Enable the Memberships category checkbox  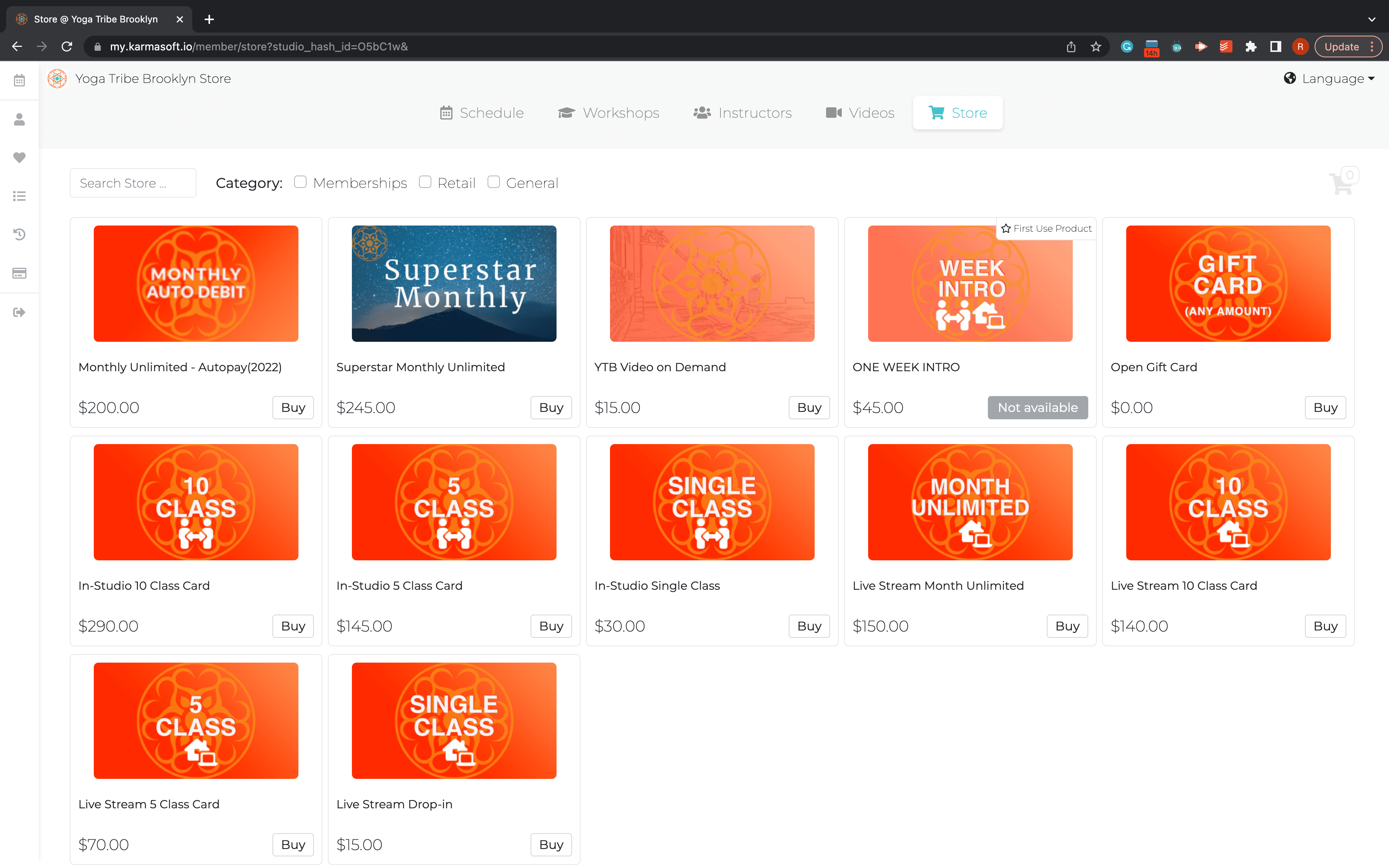click(x=300, y=182)
